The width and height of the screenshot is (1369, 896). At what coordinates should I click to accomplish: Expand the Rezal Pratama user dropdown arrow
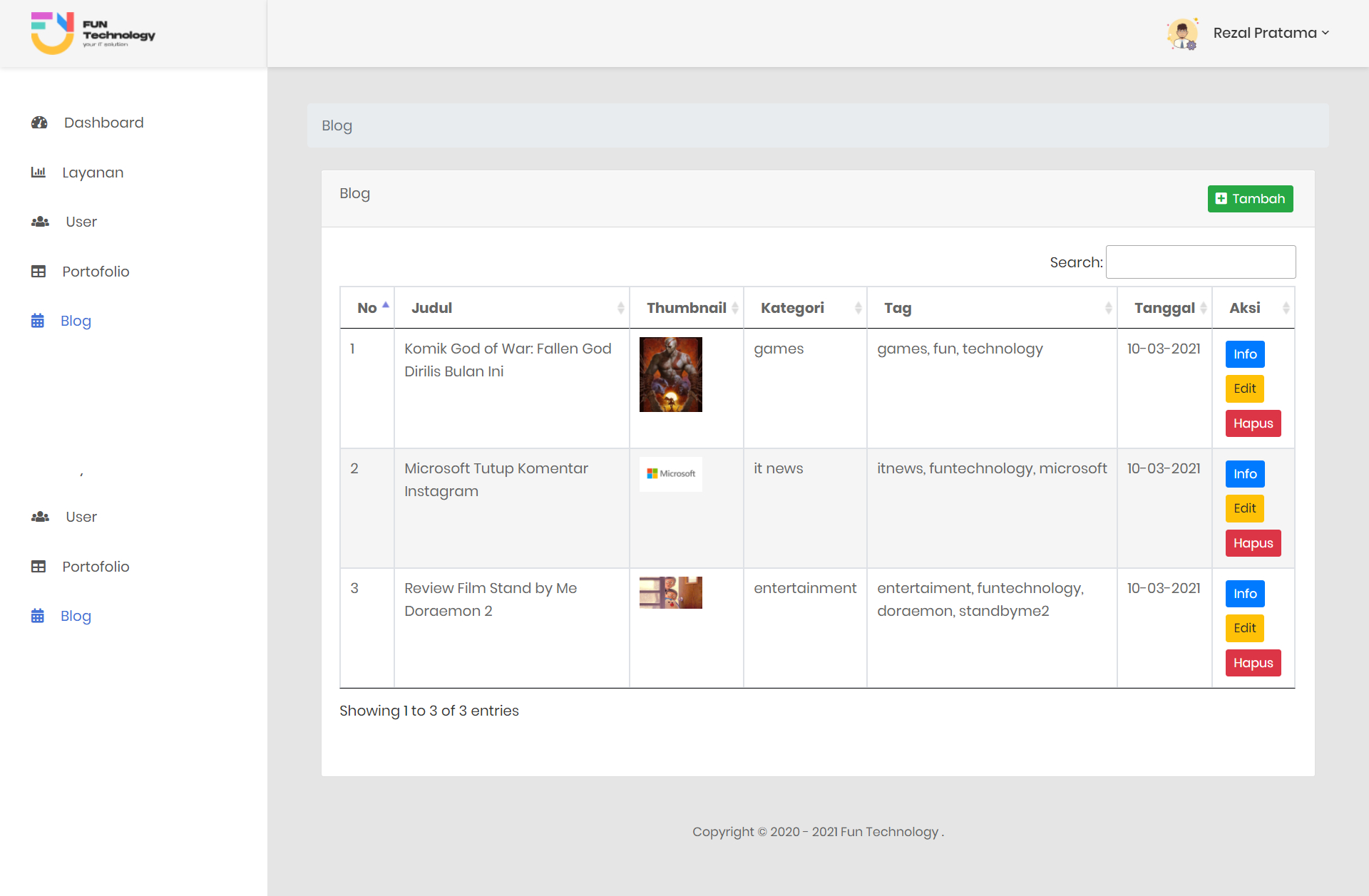1326,33
